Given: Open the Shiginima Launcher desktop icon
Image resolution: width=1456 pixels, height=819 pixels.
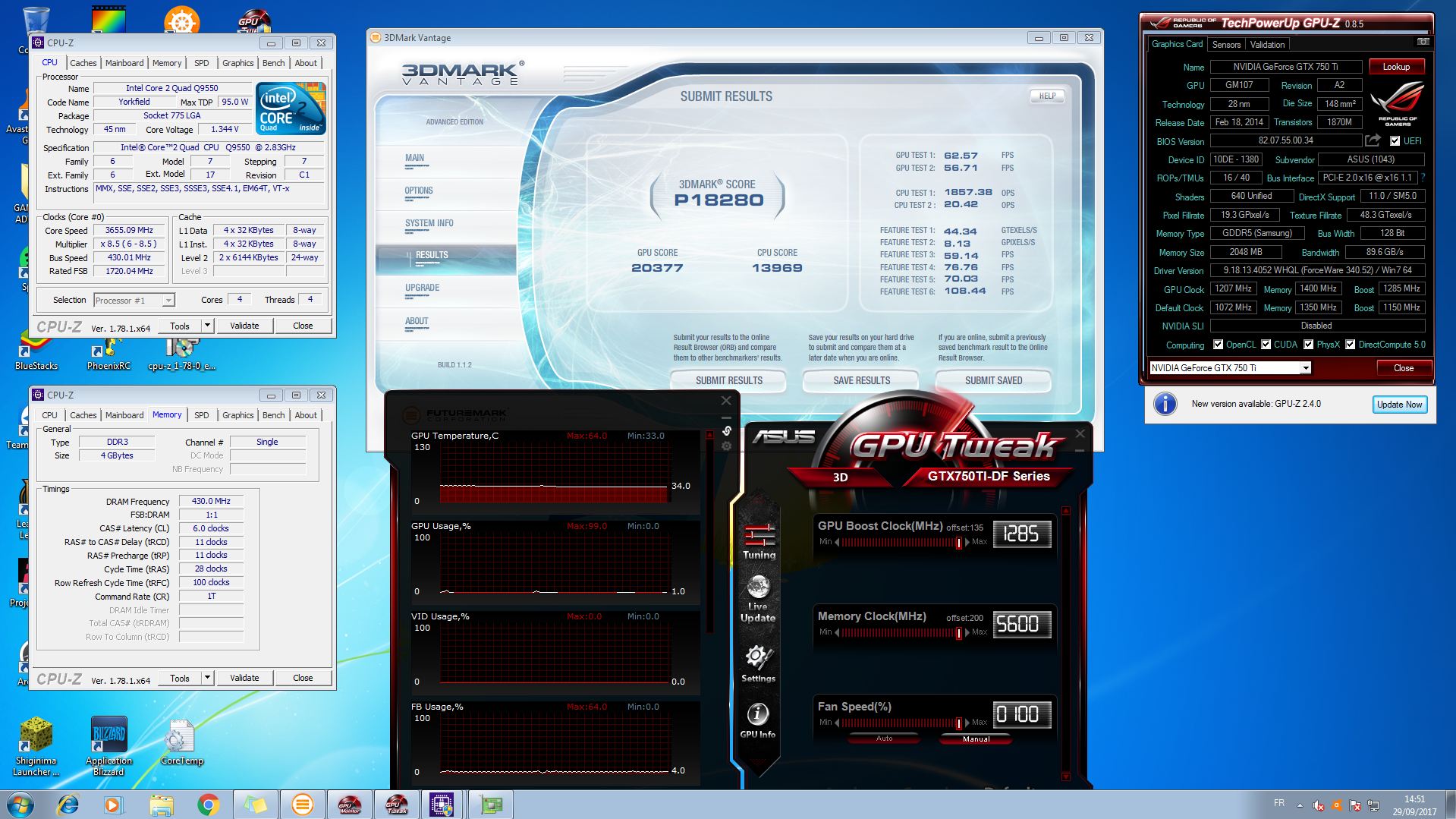Looking at the screenshot, I should pos(36,747).
